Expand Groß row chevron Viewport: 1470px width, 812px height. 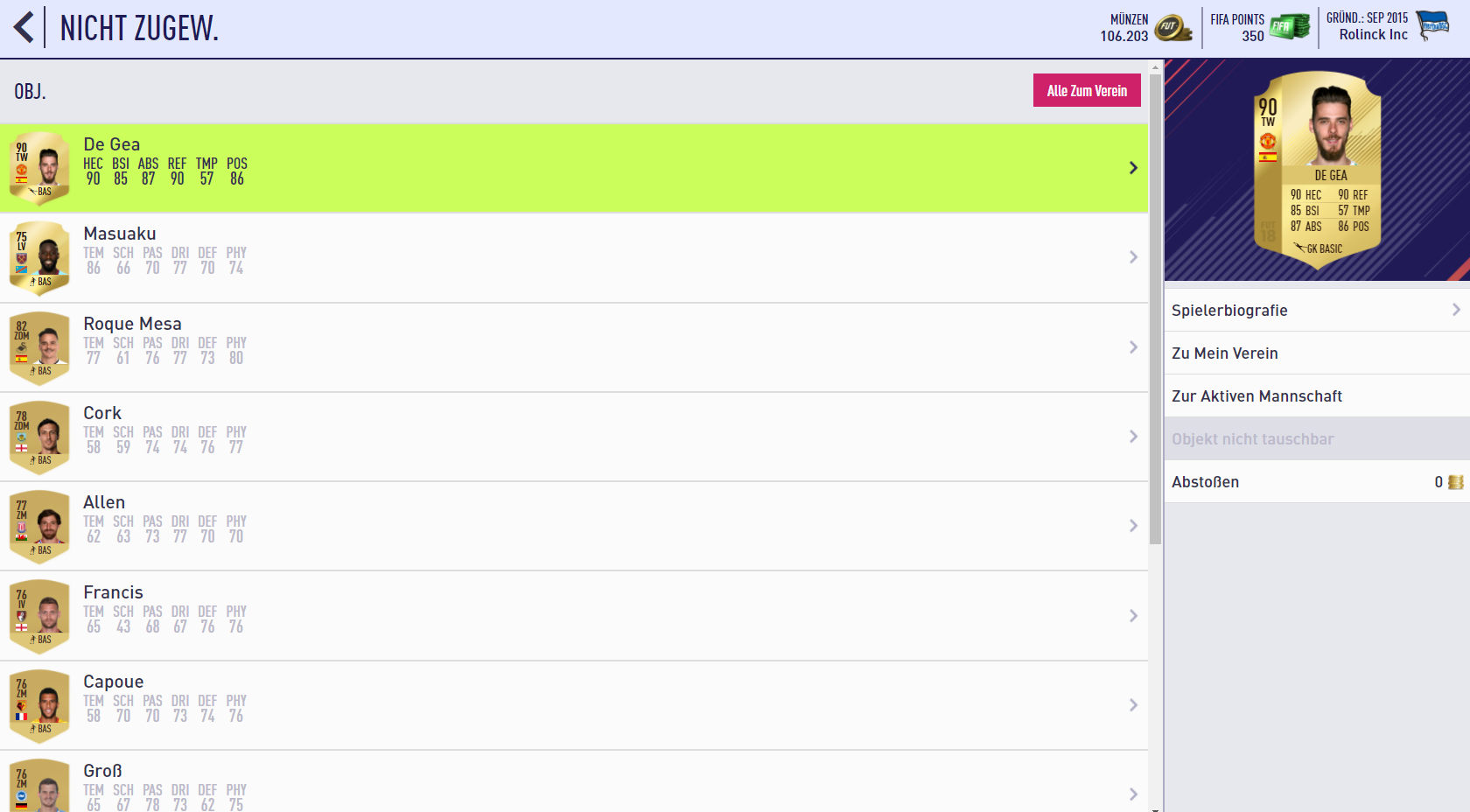point(1133,794)
